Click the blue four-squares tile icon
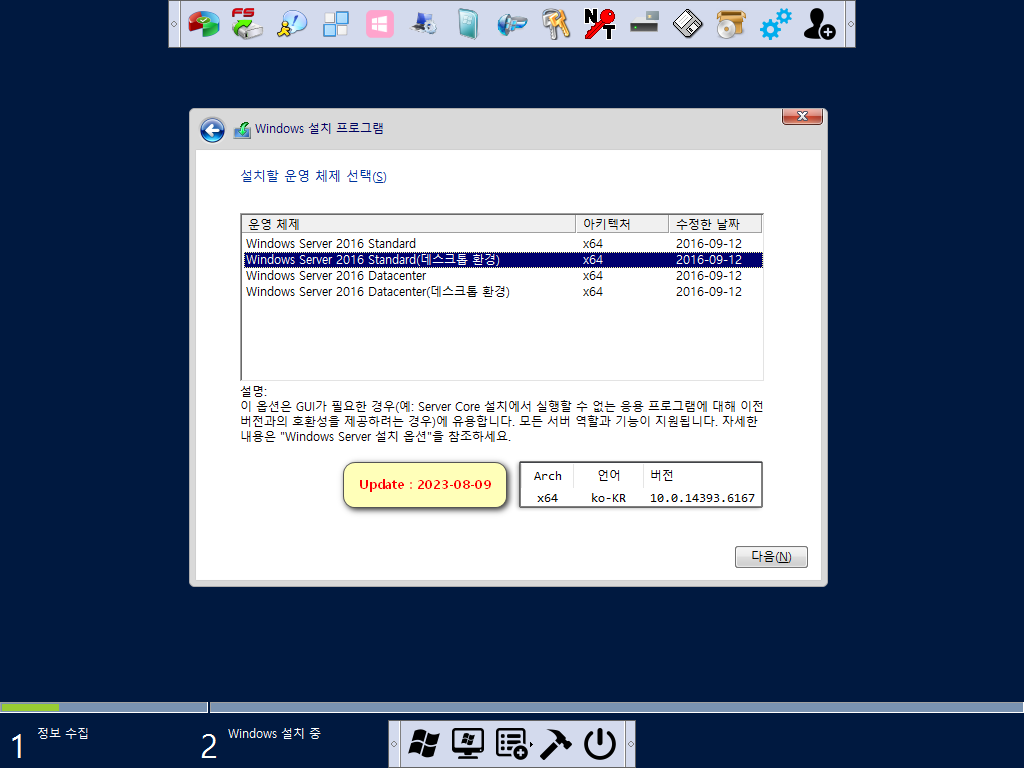This screenshot has height=768, width=1024. (336, 24)
